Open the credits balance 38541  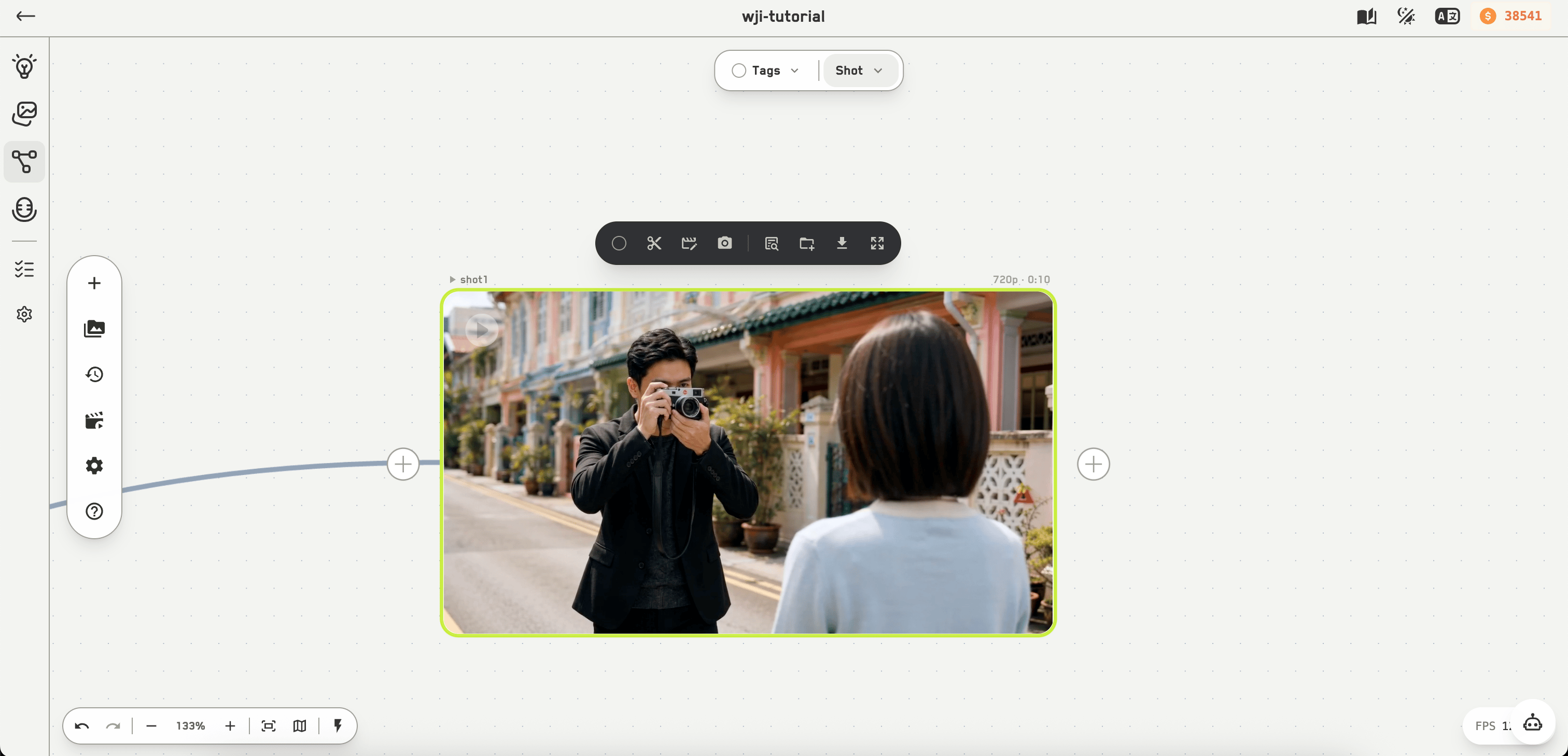(x=1512, y=17)
